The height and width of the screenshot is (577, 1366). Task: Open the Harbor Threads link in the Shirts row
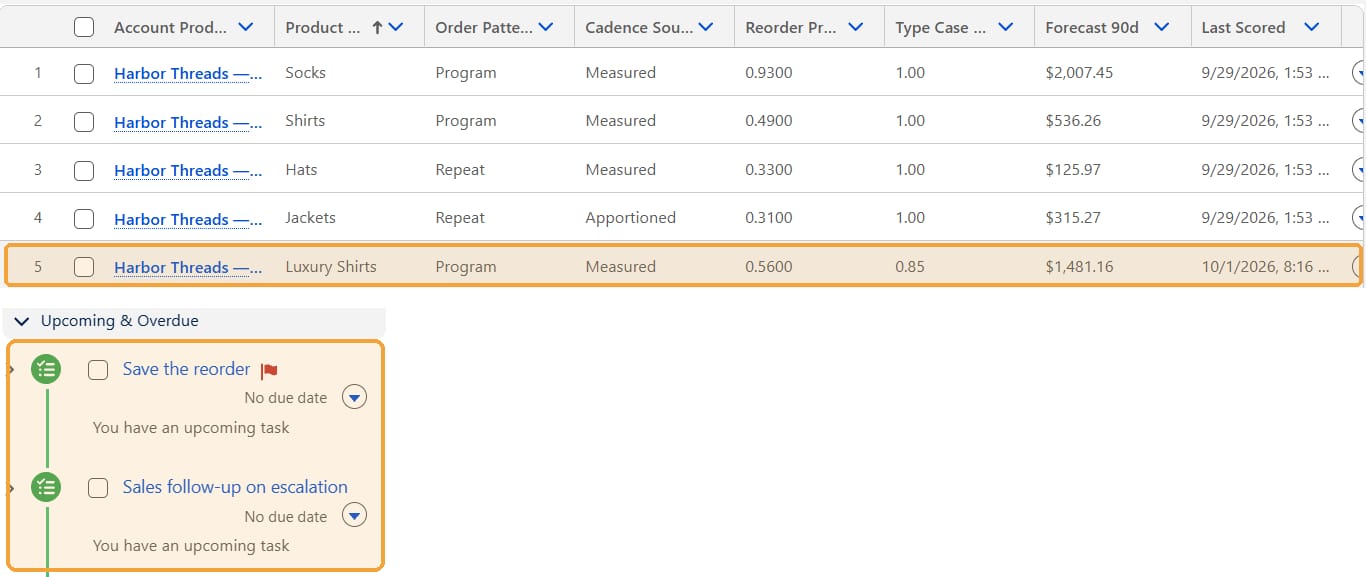coord(188,122)
